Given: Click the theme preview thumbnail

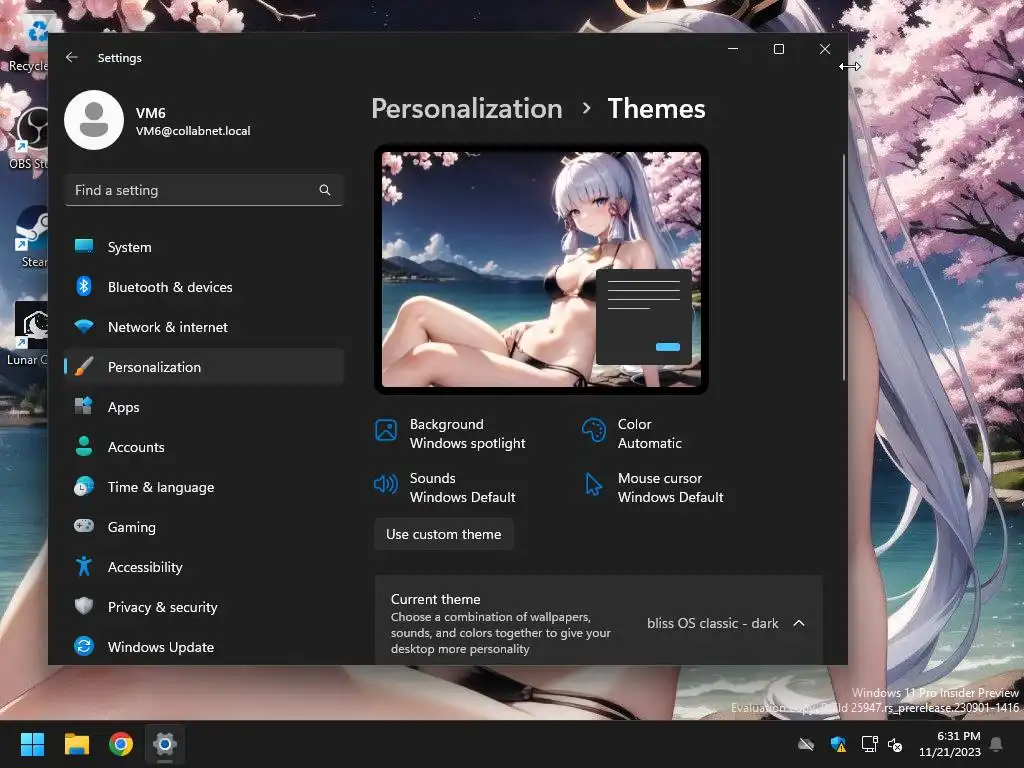Looking at the screenshot, I should (x=541, y=269).
